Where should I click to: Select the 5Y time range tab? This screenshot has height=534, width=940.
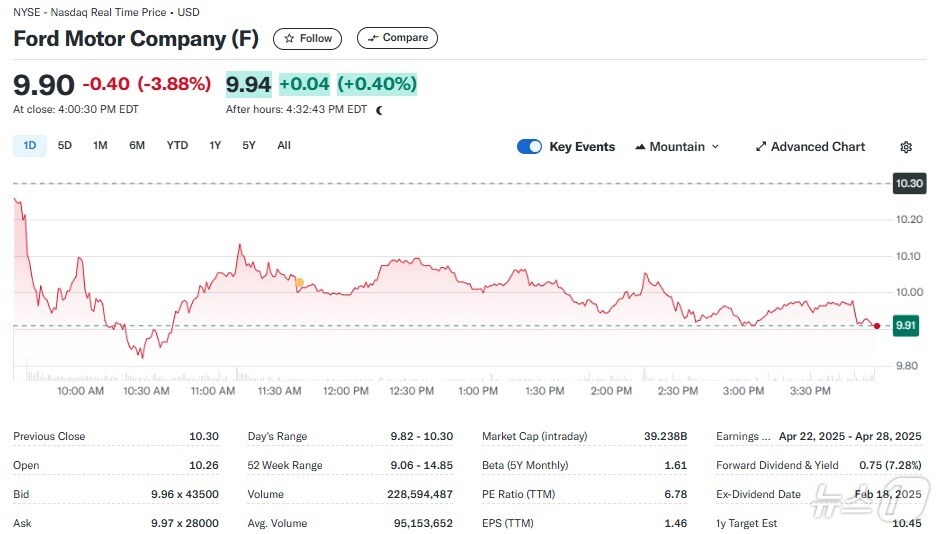(x=249, y=146)
